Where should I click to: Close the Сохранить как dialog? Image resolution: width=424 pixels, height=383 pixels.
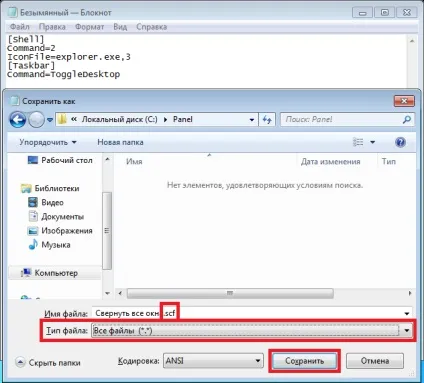pos(404,101)
